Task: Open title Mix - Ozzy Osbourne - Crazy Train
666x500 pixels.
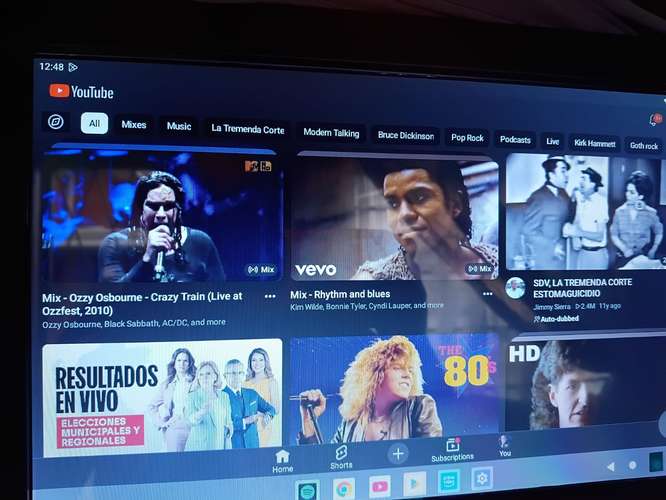Action: click(142, 303)
